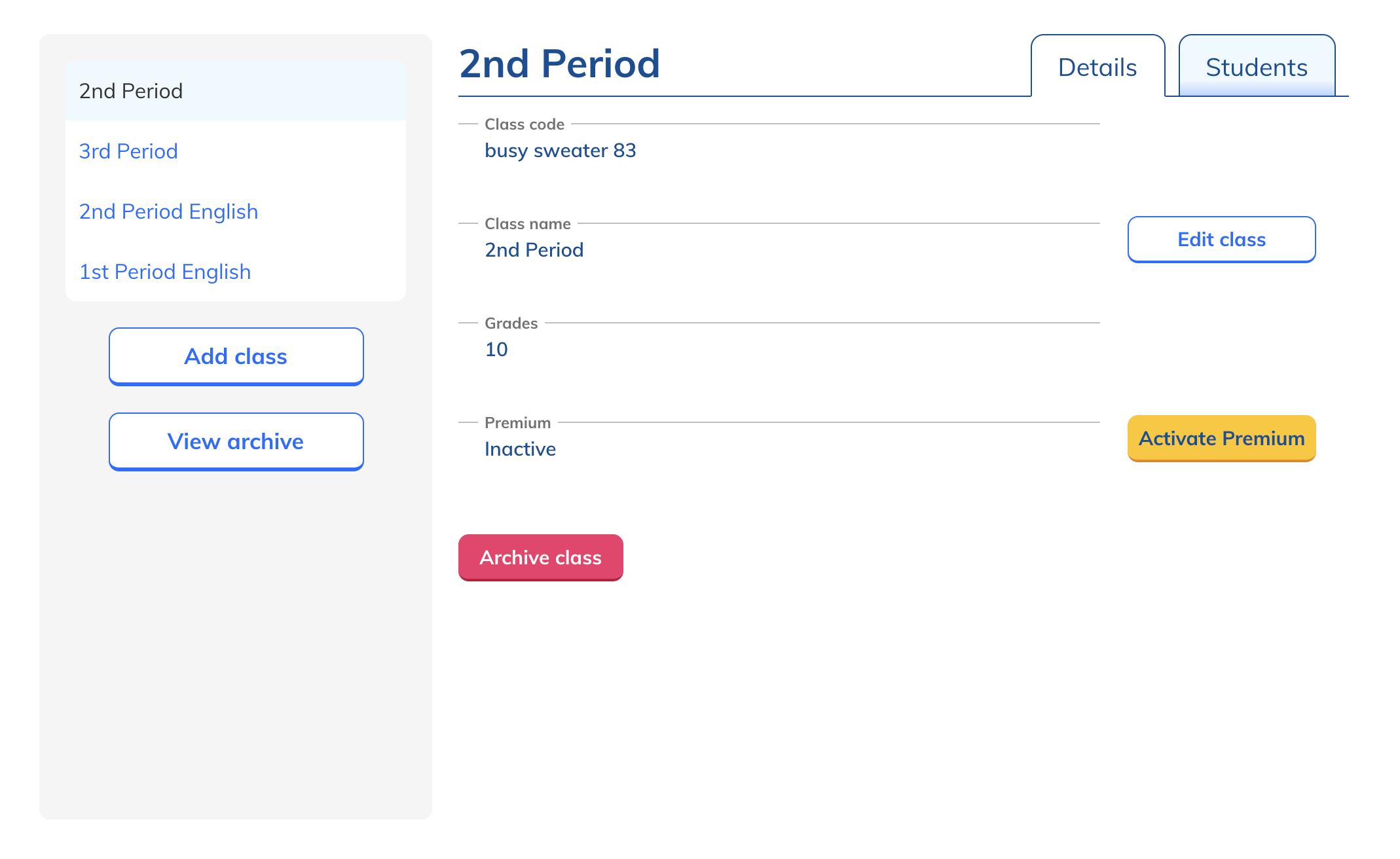This screenshot has height=859, width=1400.
Task: Click the Inactive premium status text
Action: tap(520, 449)
